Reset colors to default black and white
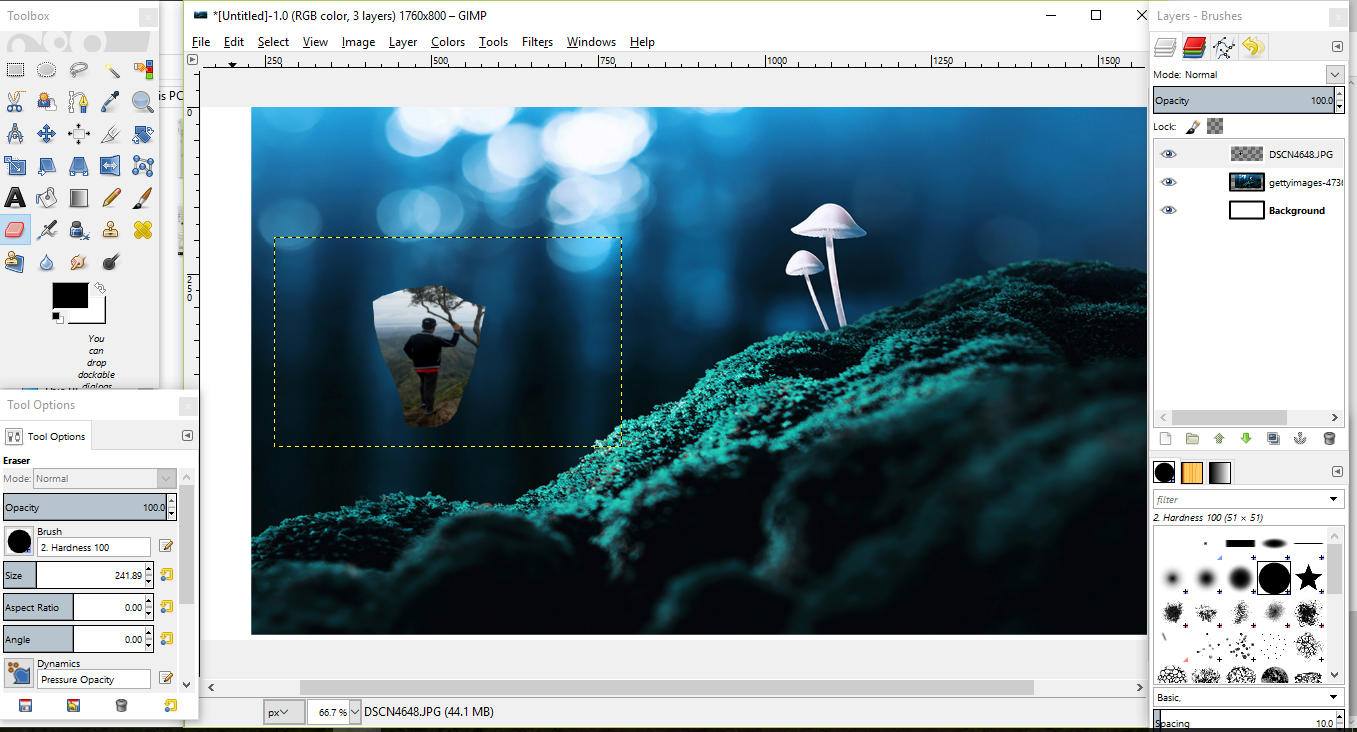 pos(57,317)
